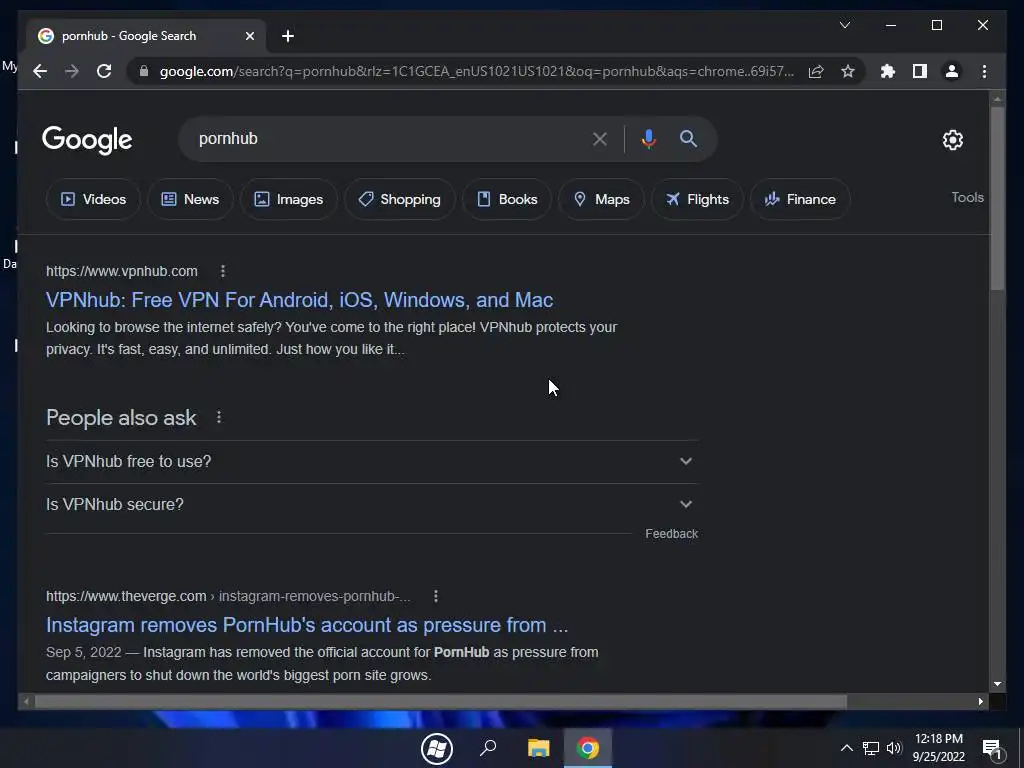Click the lock icon in address bar

point(144,71)
